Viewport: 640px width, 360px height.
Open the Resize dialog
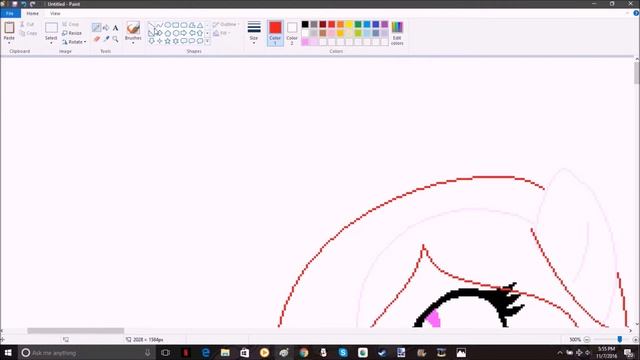[72, 33]
